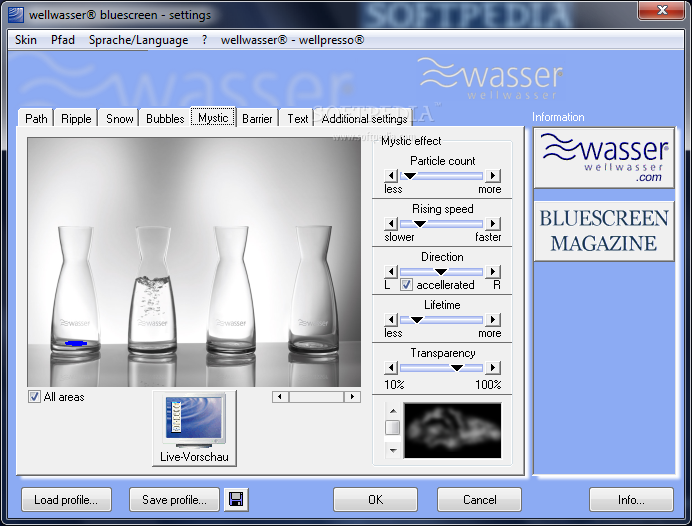
Task: Increase Particle count with right arrow
Action: 493,176
